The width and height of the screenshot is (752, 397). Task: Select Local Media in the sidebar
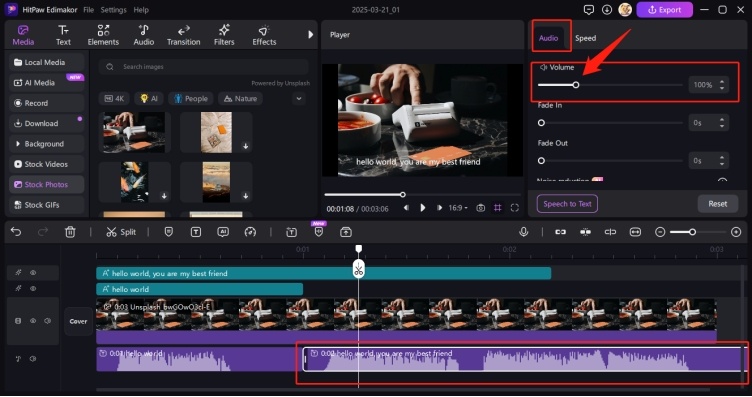coord(47,62)
